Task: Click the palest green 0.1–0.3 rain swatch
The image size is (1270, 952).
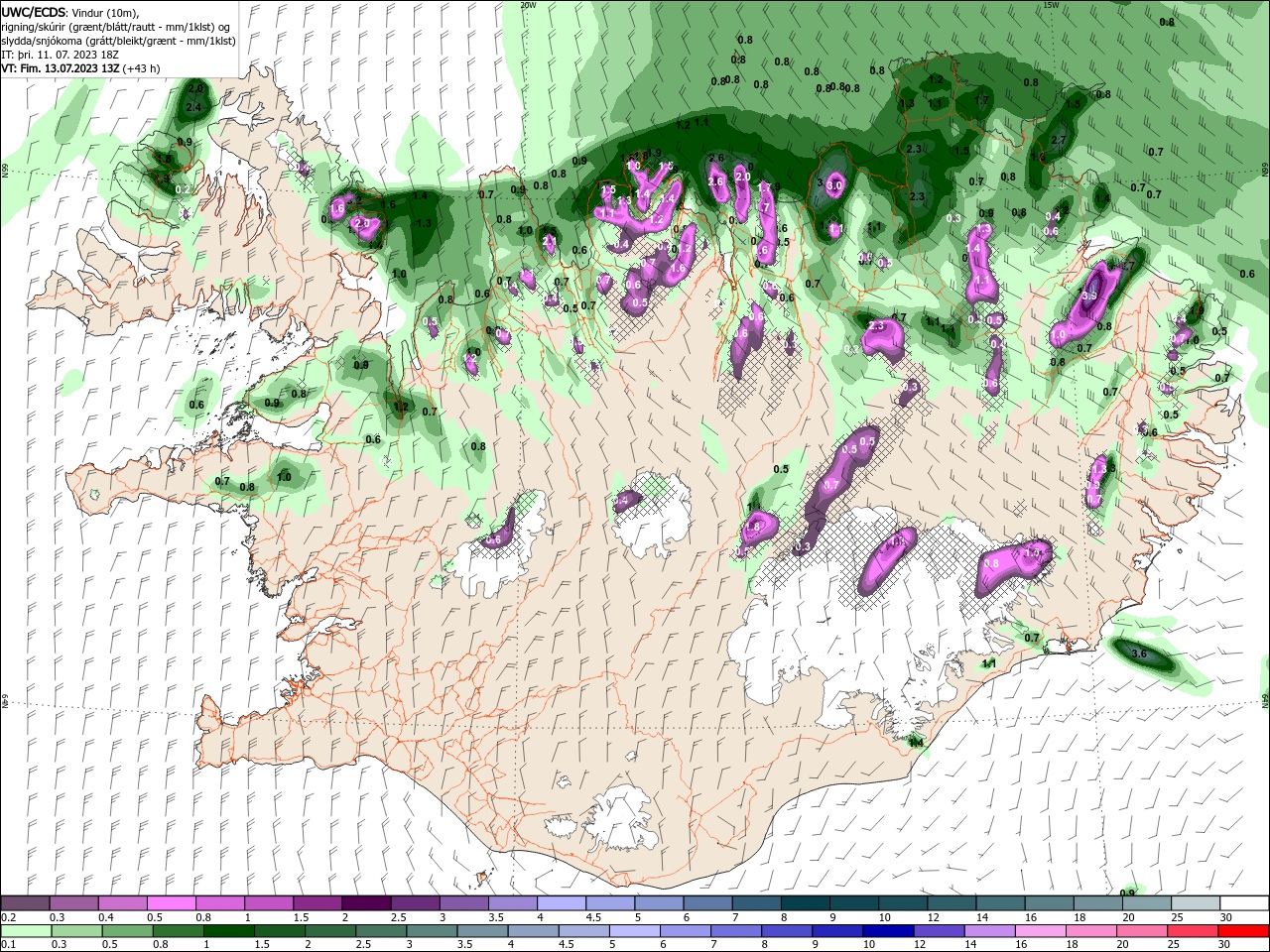Action: point(26,931)
